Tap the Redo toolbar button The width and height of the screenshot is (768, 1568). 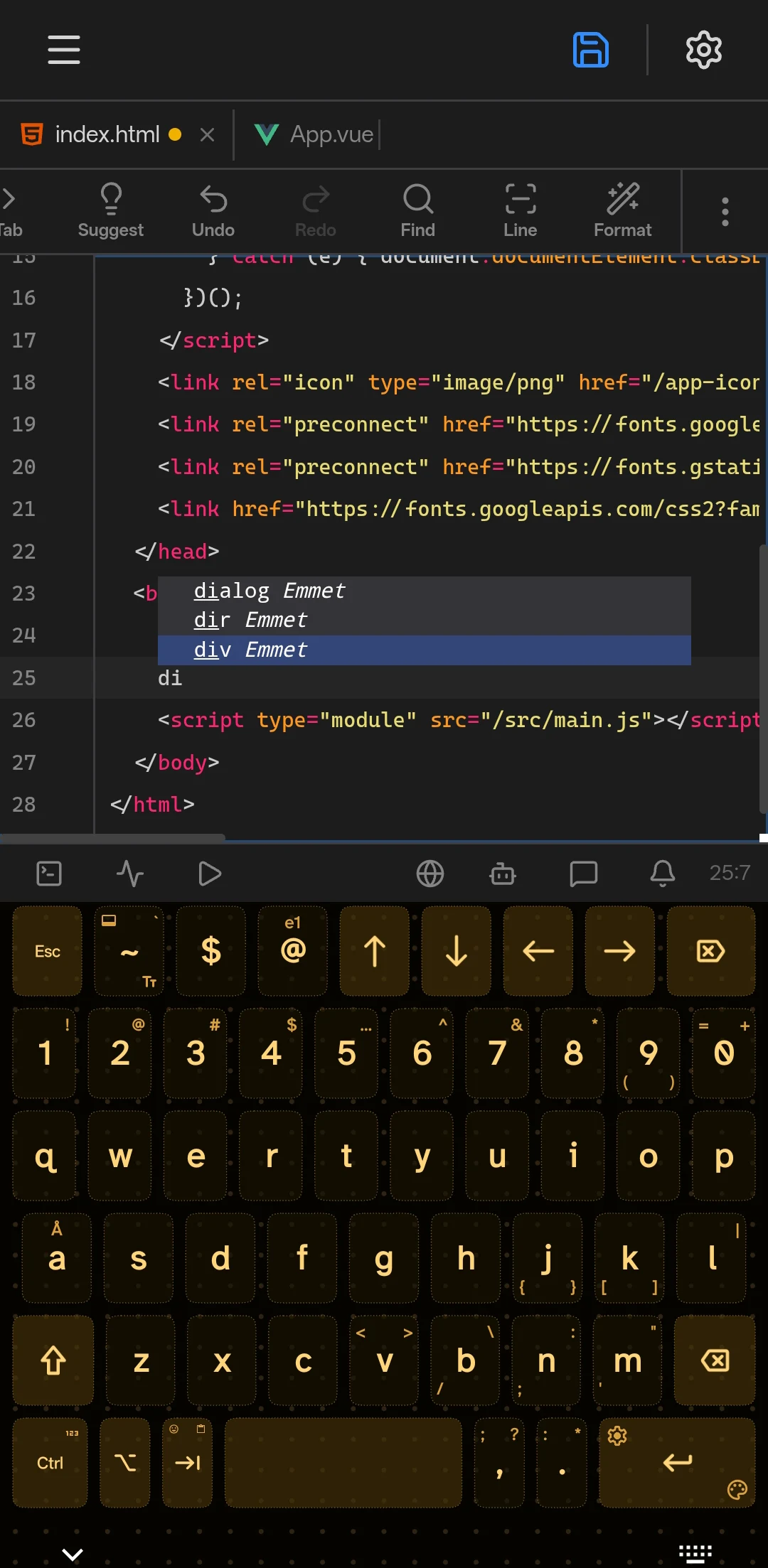click(316, 211)
